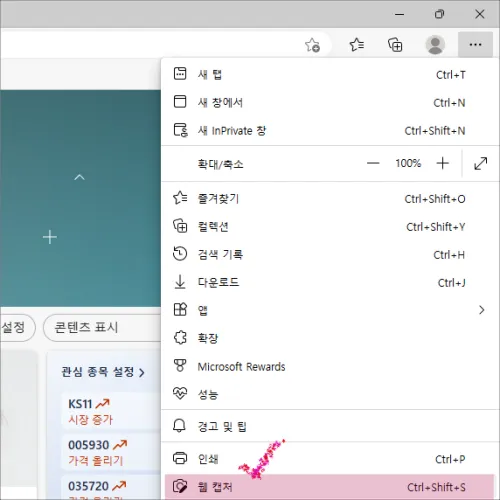
Task: Click the 컬렉션 icon in the menu
Action: 180,226
